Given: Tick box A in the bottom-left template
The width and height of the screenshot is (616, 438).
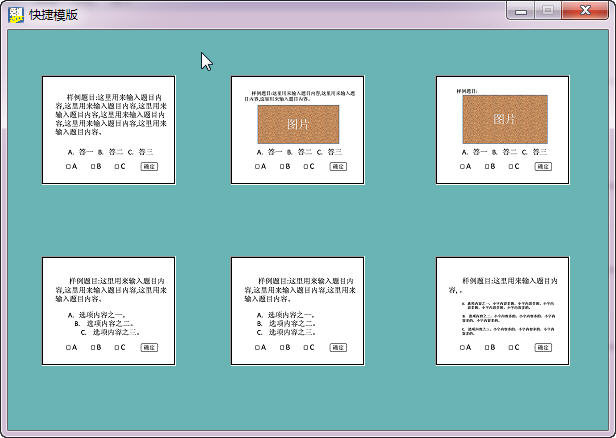Looking at the screenshot, I should pos(68,348).
